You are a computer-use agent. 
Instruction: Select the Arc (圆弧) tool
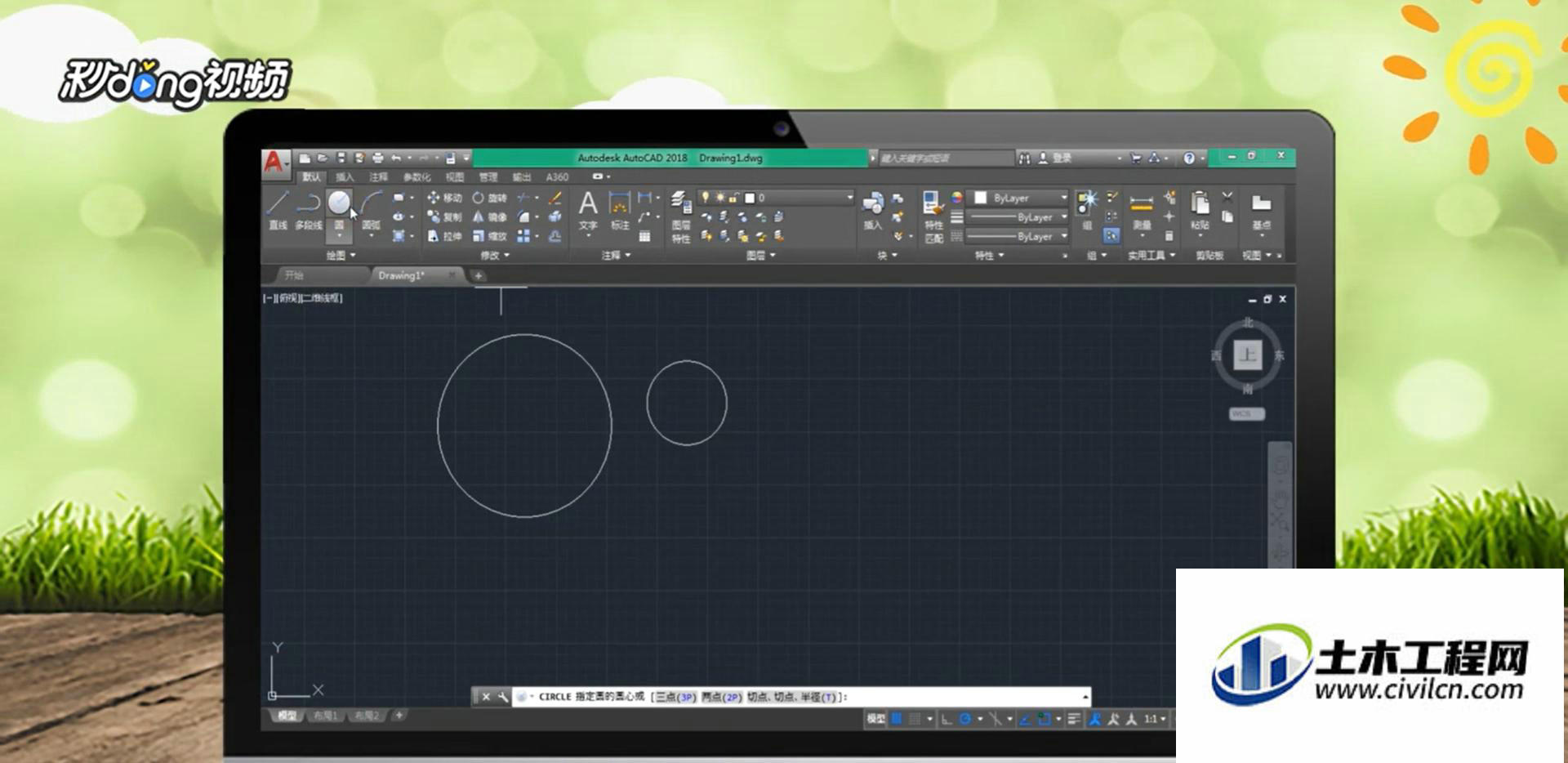[372, 209]
